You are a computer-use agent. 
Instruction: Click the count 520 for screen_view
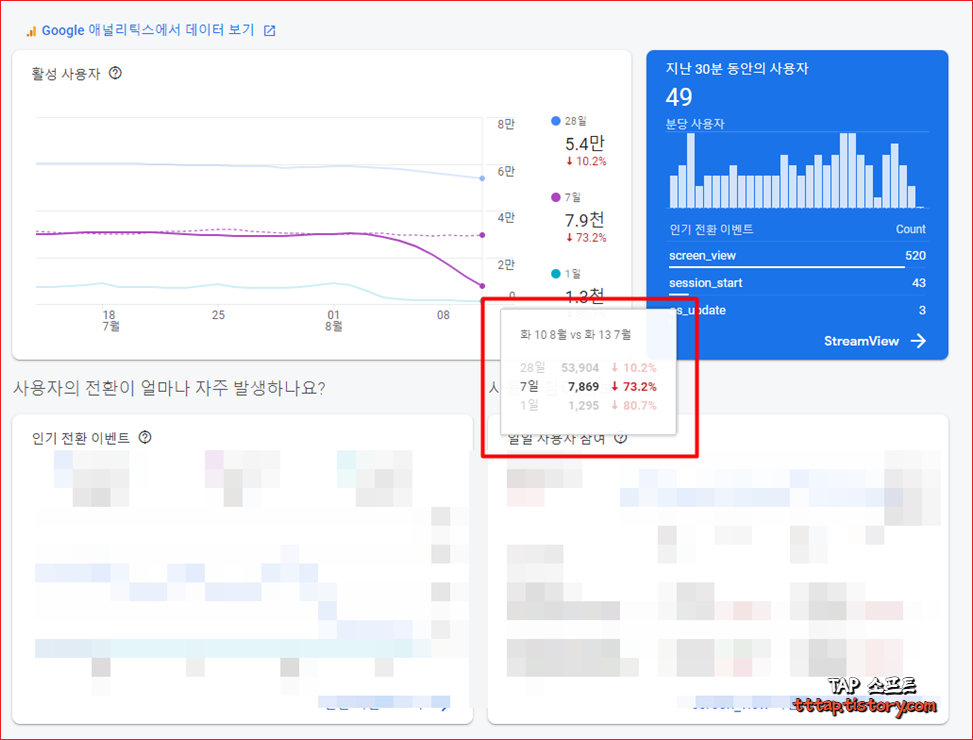pos(915,256)
